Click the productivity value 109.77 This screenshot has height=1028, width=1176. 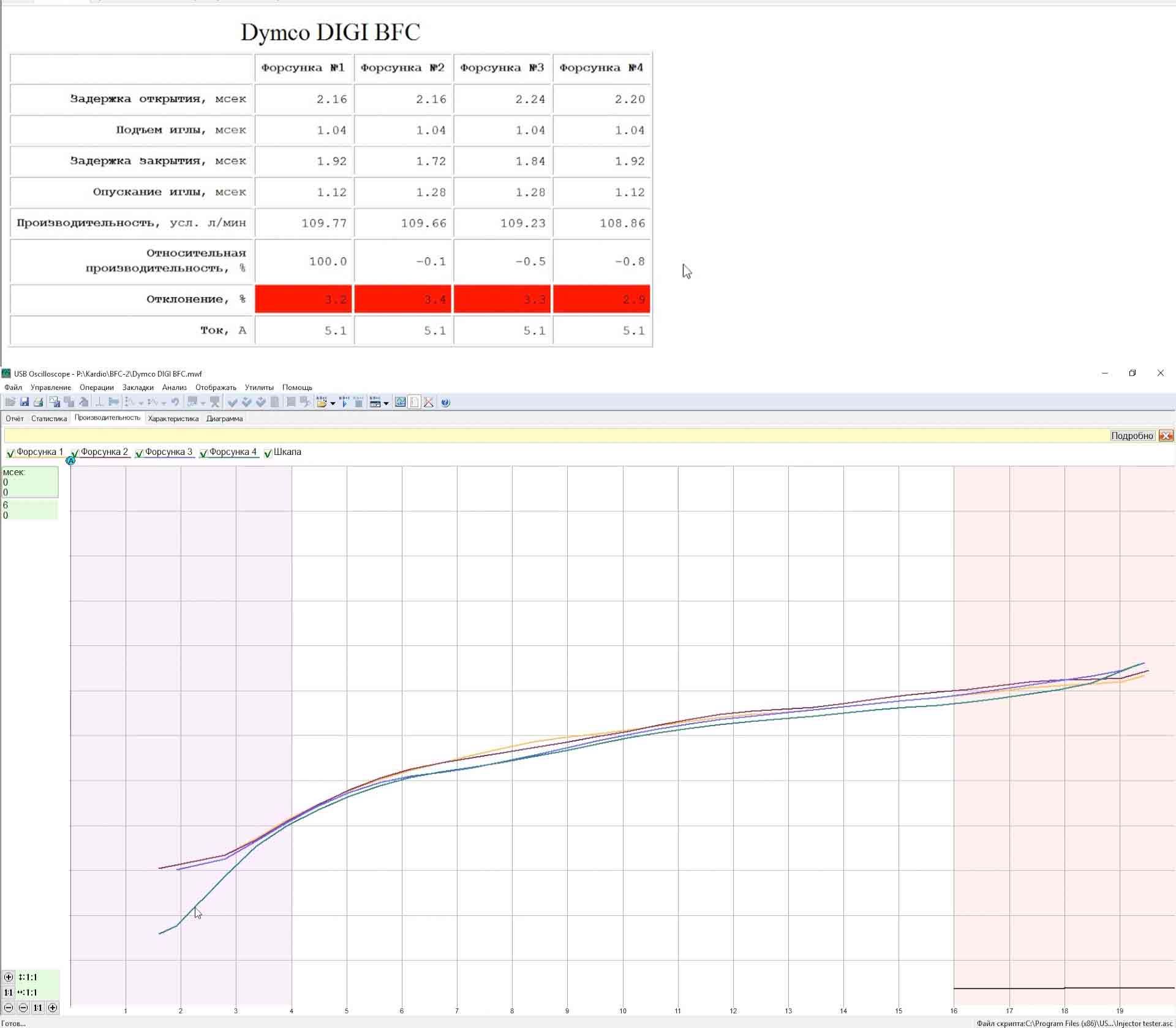click(324, 223)
